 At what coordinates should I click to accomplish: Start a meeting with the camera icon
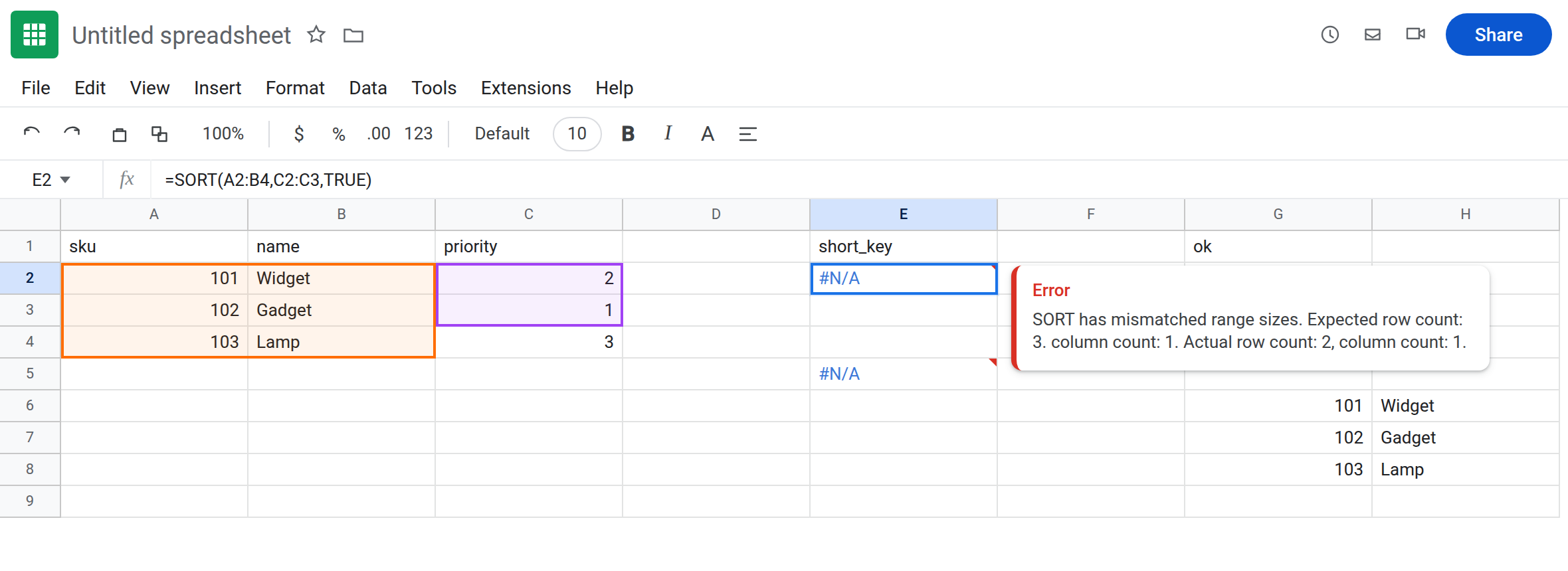[1416, 34]
